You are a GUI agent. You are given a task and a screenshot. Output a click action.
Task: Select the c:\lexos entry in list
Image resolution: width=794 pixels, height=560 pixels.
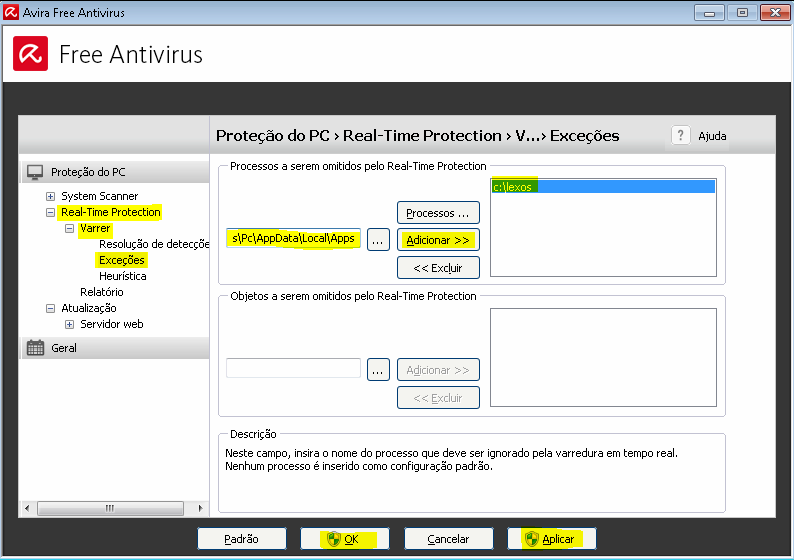click(x=603, y=186)
